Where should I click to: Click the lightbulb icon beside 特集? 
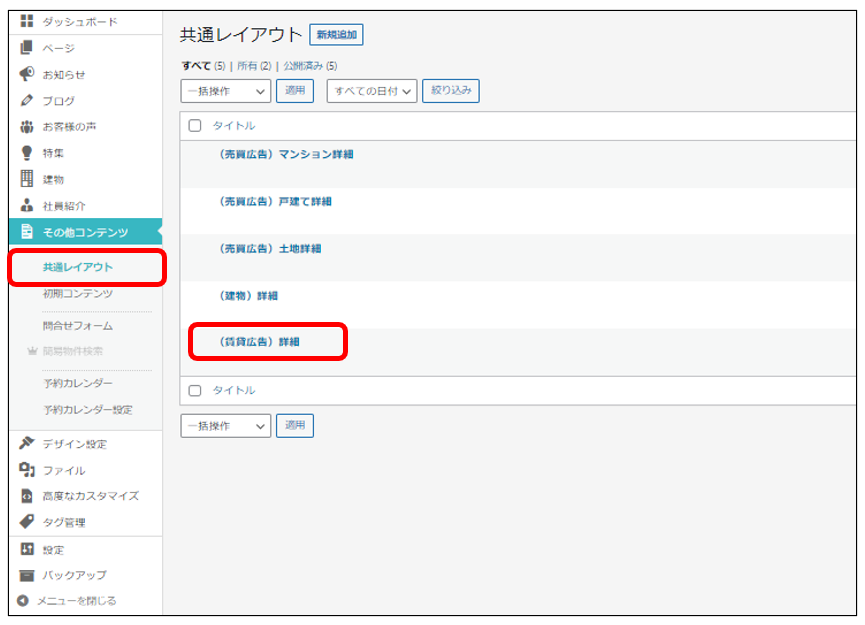27,153
